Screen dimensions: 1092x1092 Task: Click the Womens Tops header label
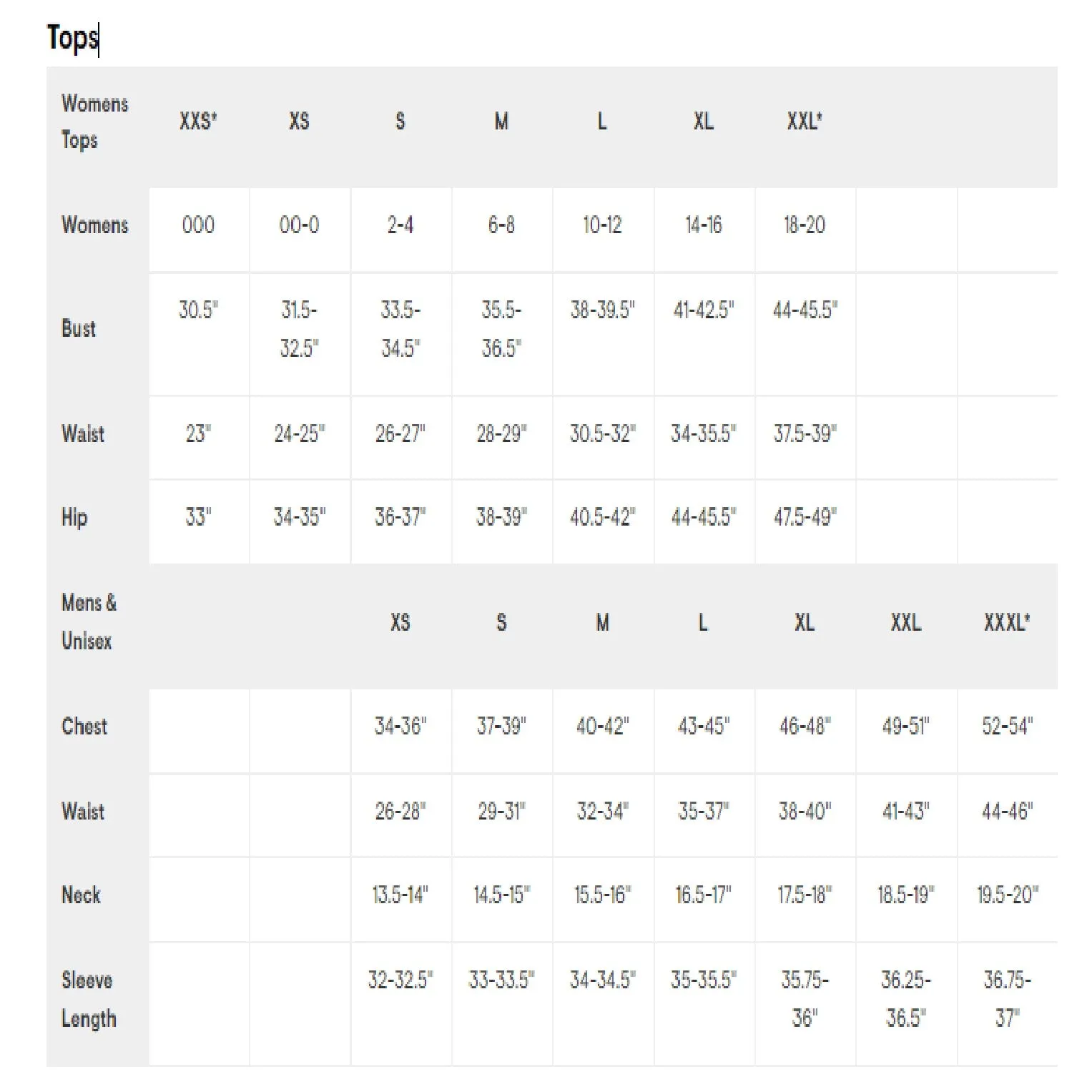[x=94, y=122]
